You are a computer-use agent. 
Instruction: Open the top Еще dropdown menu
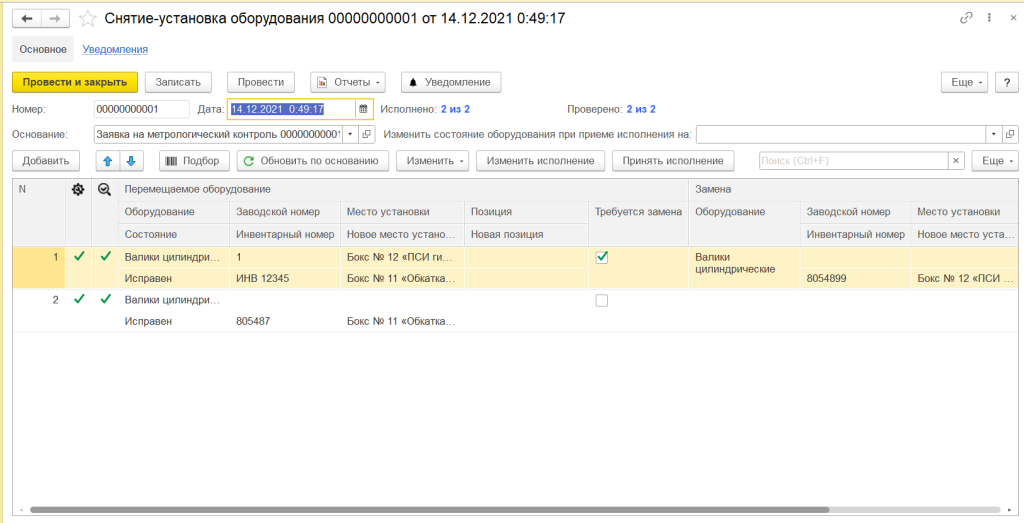tap(965, 82)
